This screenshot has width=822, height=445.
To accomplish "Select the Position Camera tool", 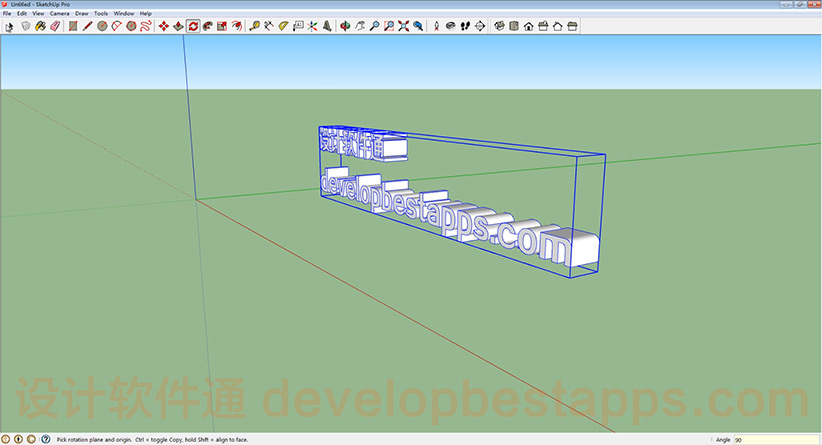I will pyautogui.click(x=436, y=26).
